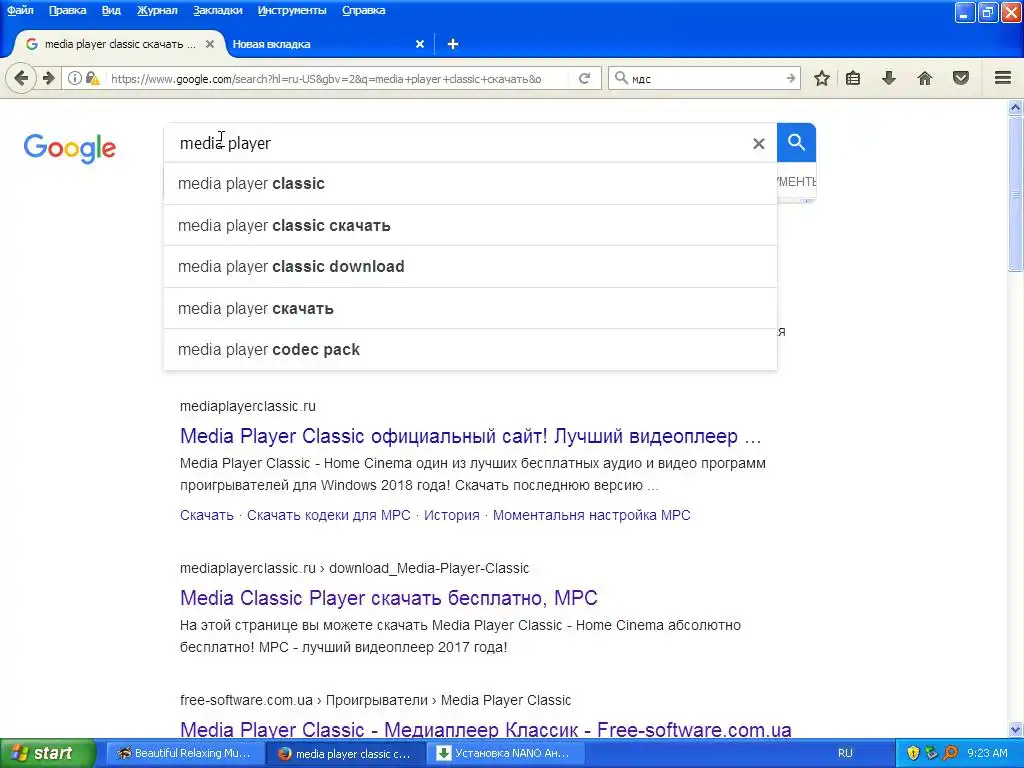Open a new tab with plus button
This screenshot has width=1024, height=768.
(453, 44)
